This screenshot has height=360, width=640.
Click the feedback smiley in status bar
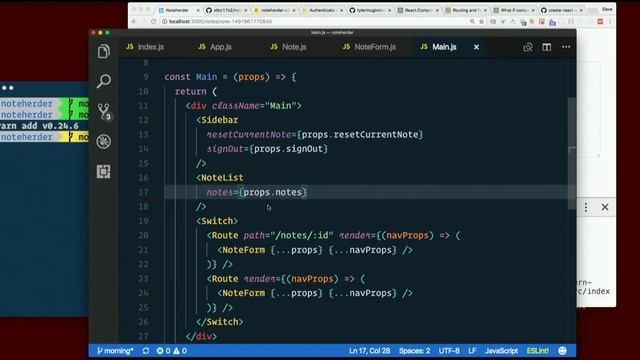[x=562, y=351]
